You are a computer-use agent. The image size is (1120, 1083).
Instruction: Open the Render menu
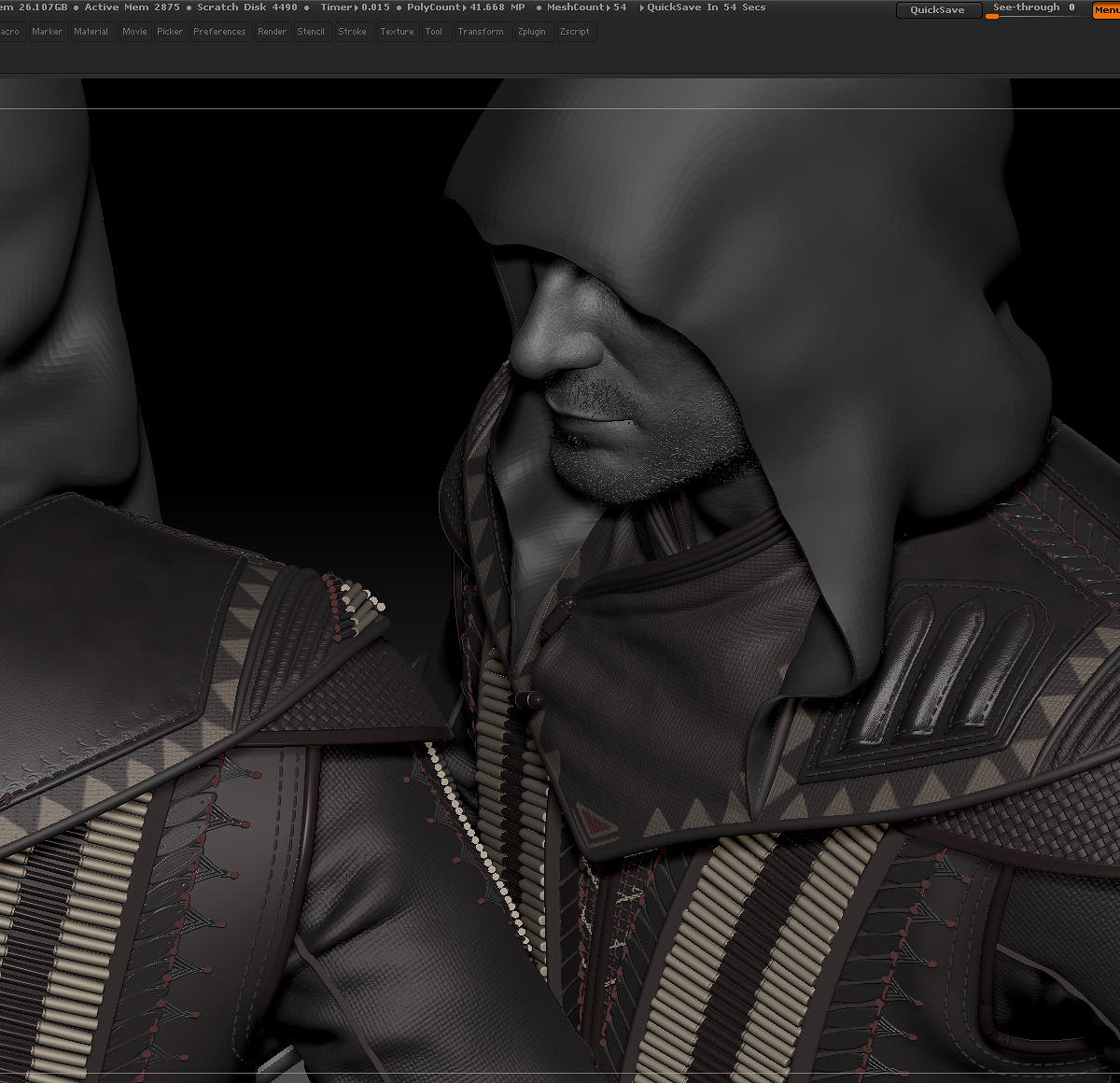pyautogui.click(x=273, y=32)
